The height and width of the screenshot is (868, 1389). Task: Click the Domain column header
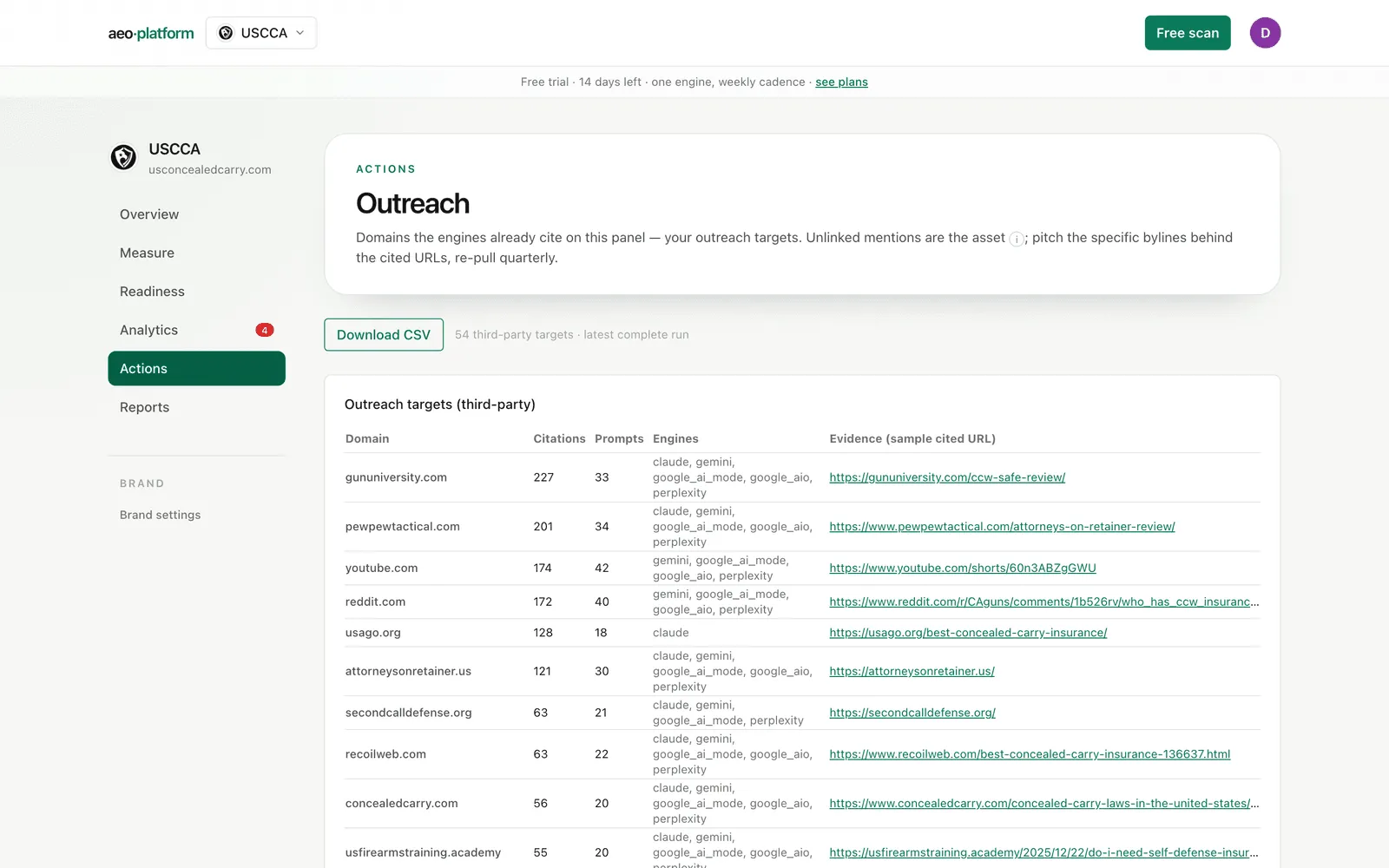coord(367,438)
